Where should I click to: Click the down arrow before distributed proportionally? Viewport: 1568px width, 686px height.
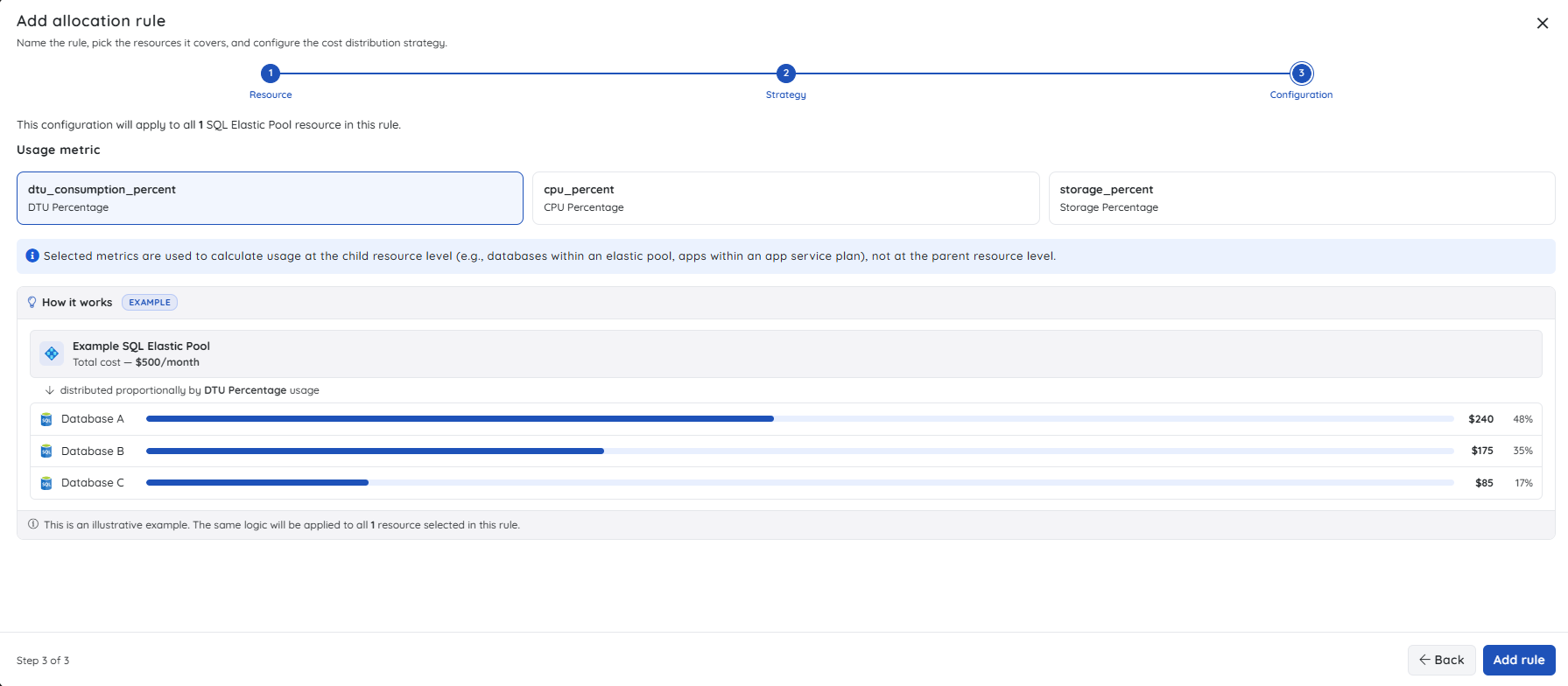(x=50, y=390)
